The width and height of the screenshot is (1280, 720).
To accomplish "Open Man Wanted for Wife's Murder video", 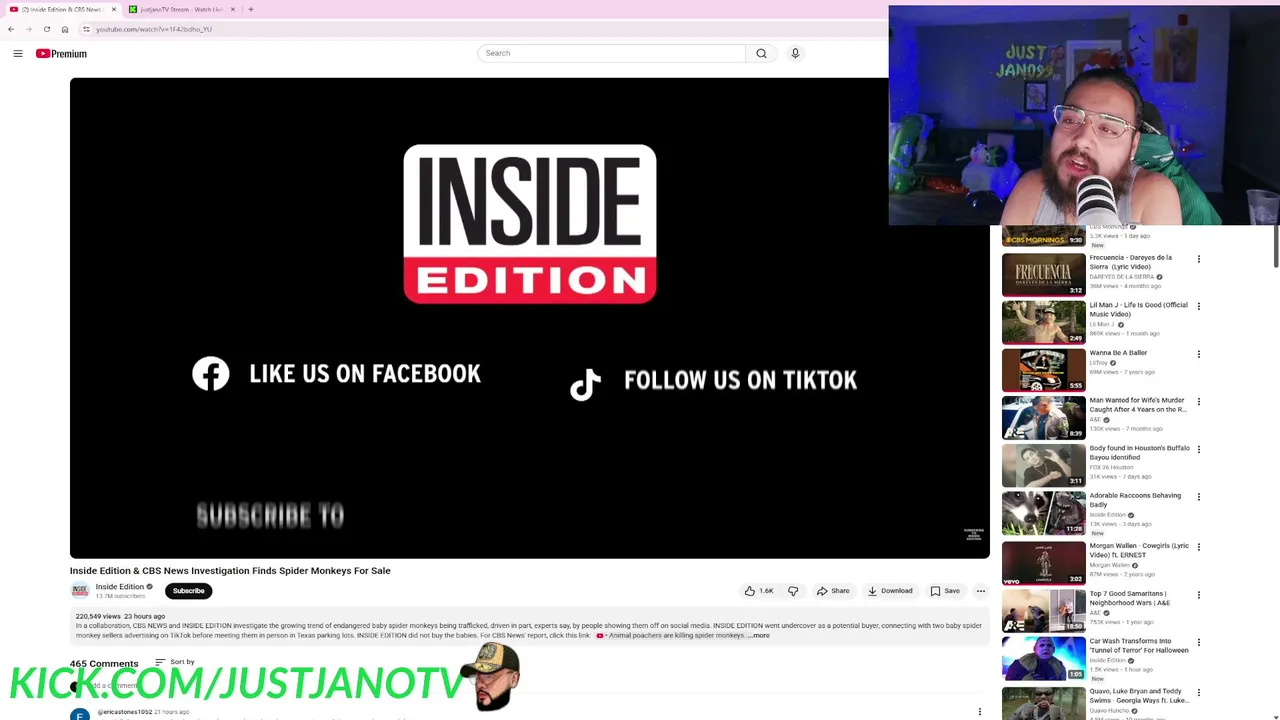I will (1138, 405).
